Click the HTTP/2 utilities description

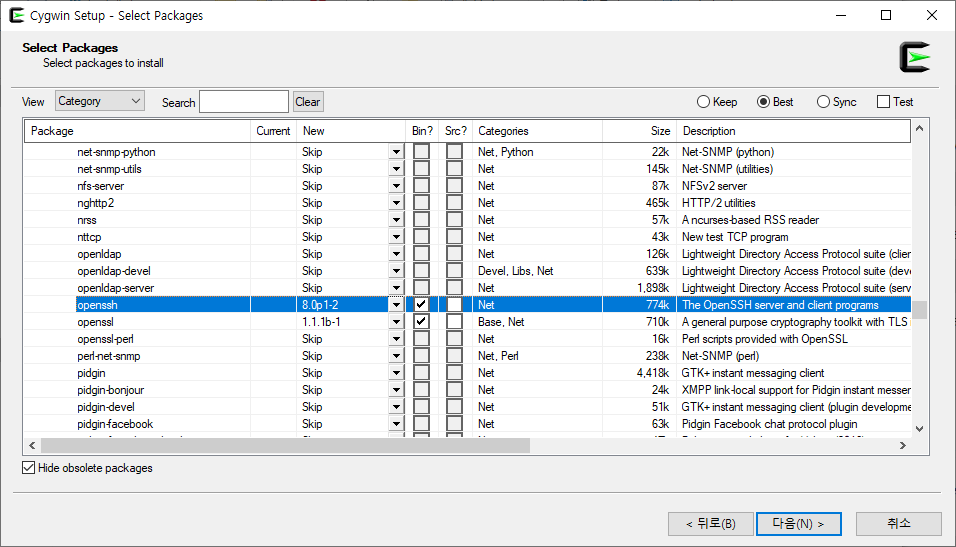(718, 203)
